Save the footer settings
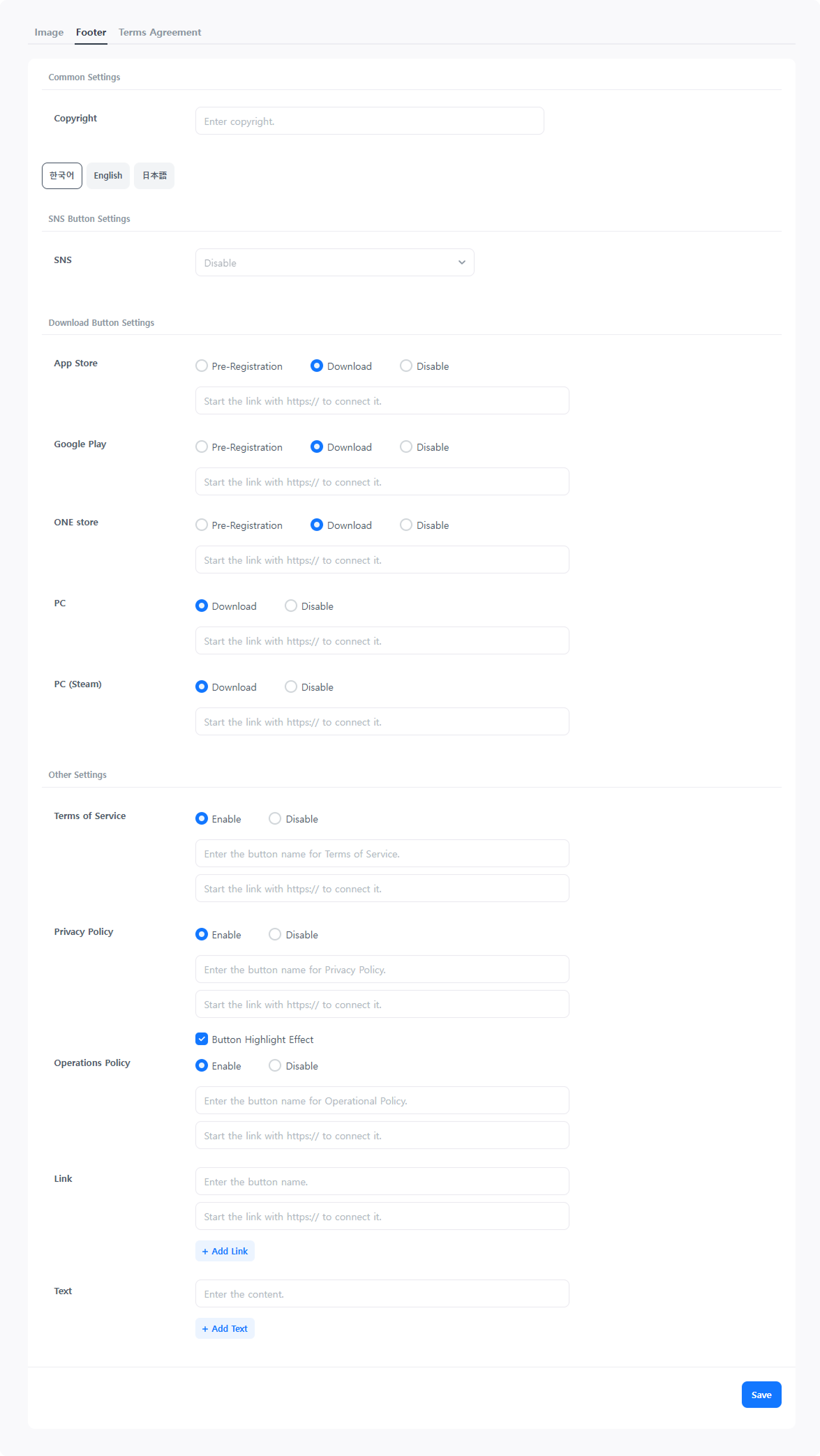Viewport: 820px width, 1456px height. pos(761,1395)
